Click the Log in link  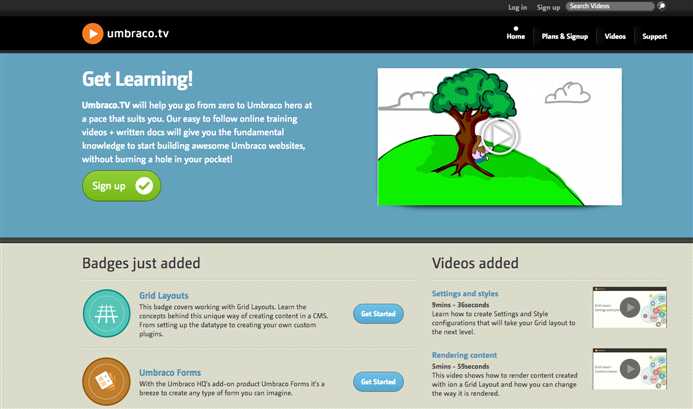click(518, 7)
